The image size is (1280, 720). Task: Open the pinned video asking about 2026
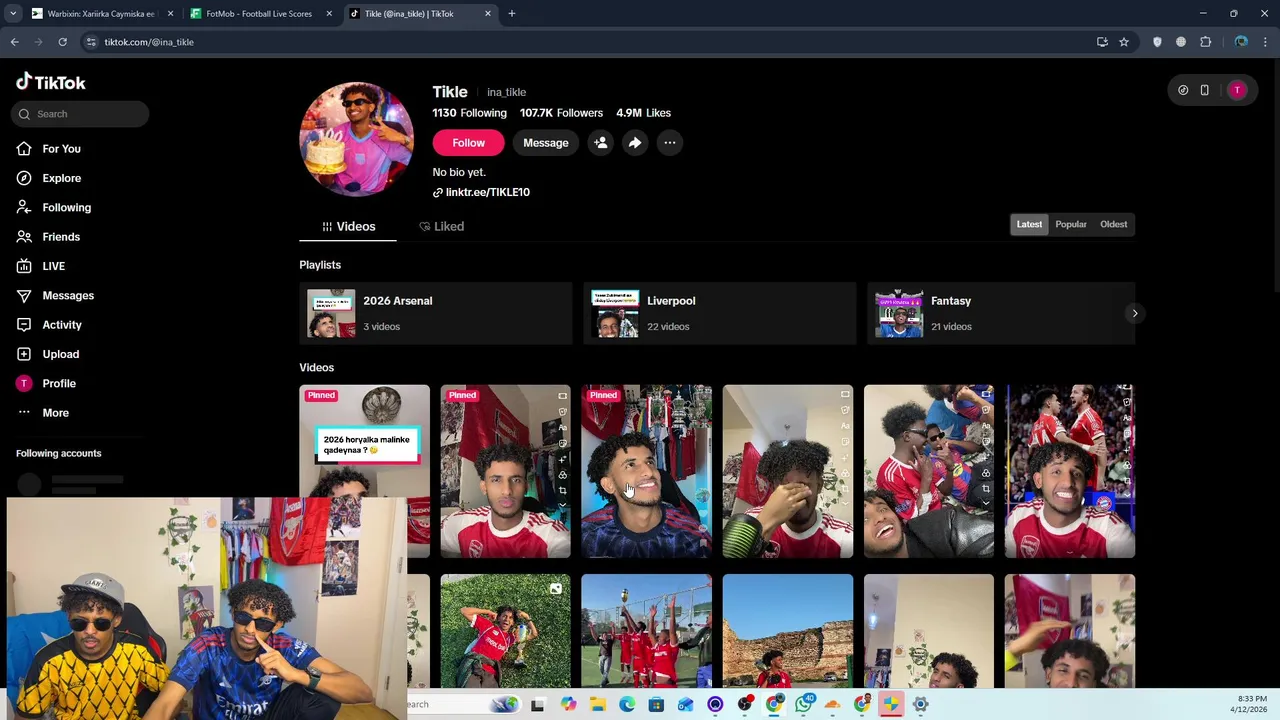364,440
